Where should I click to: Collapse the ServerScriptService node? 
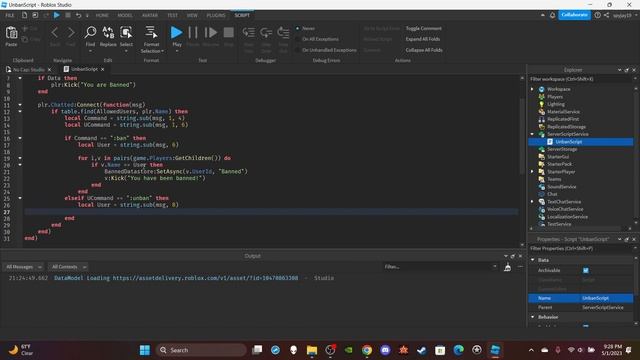pyautogui.click(x=532, y=134)
